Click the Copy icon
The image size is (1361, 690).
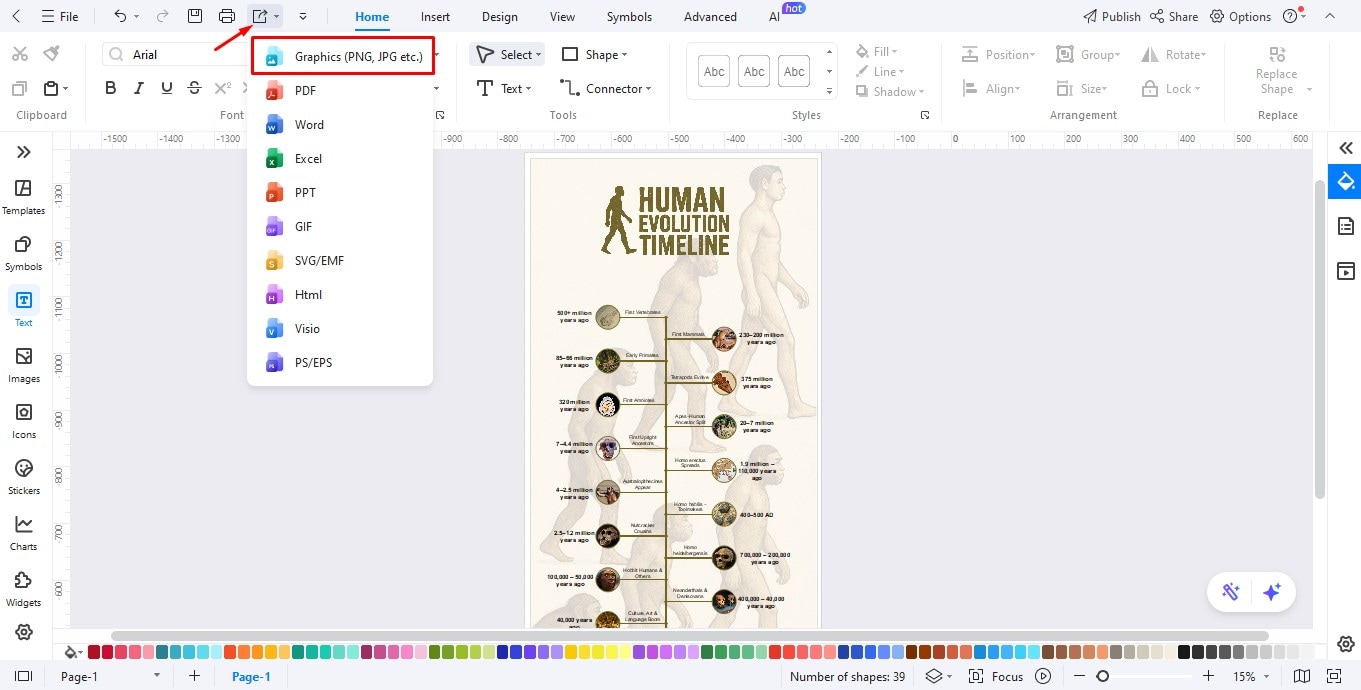coord(19,89)
